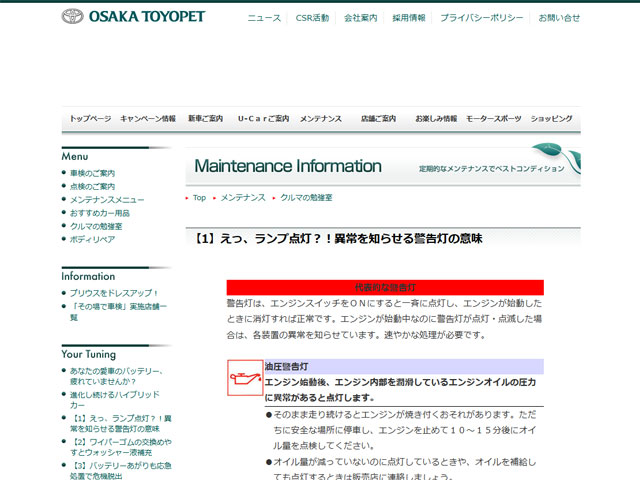Open 新車ご案内 navigation tab
The height and width of the screenshot is (480, 640).
tap(207, 119)
